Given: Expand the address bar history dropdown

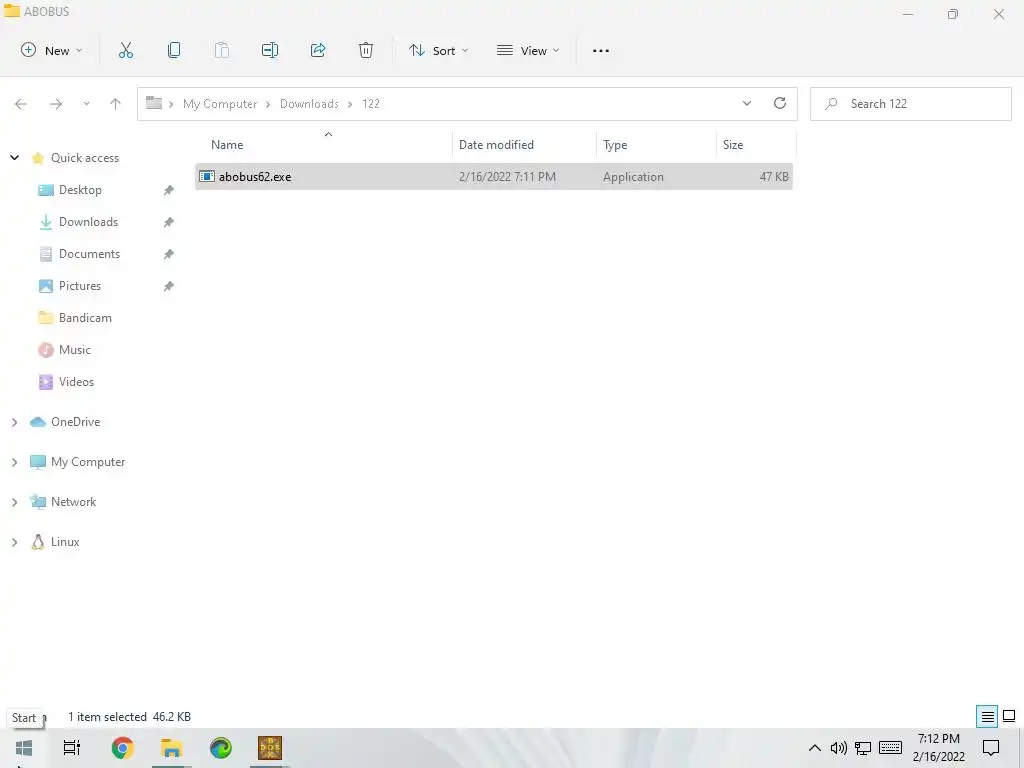Looking at the screenshot, I should pos(747,103).
